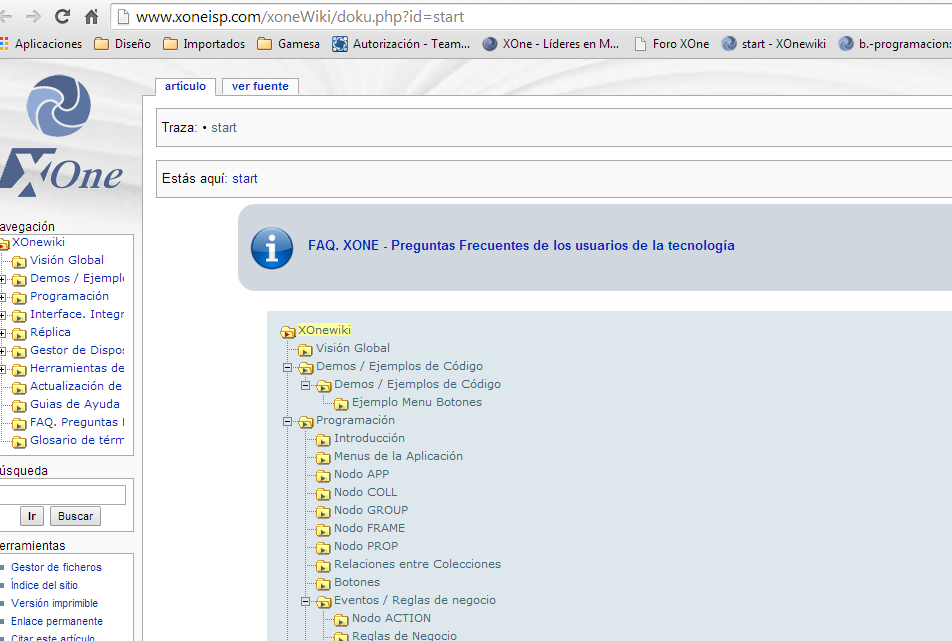
Task: Open Enlace permanente link
Action: [x=57, y=621]
